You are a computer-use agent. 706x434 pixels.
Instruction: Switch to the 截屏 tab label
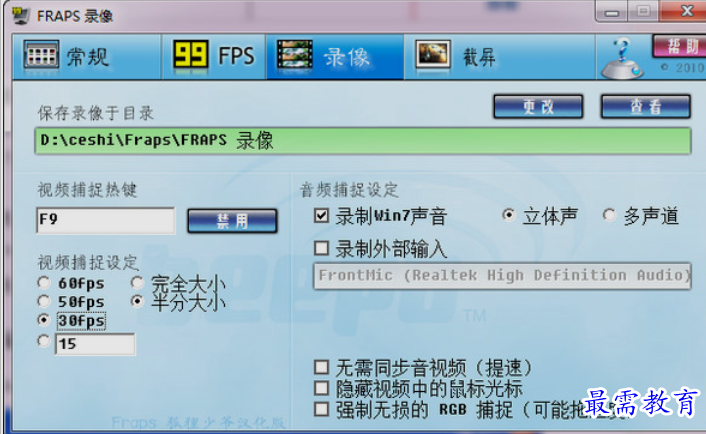pos(479,57)
